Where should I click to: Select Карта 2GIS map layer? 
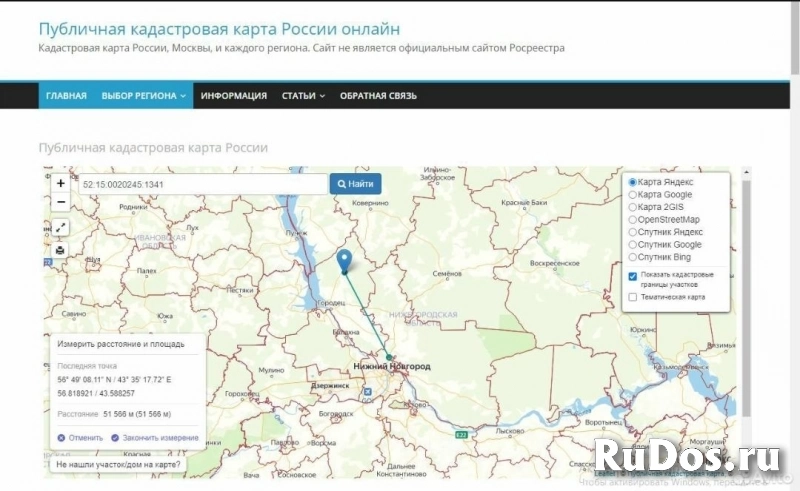click(x=633, y=207)
